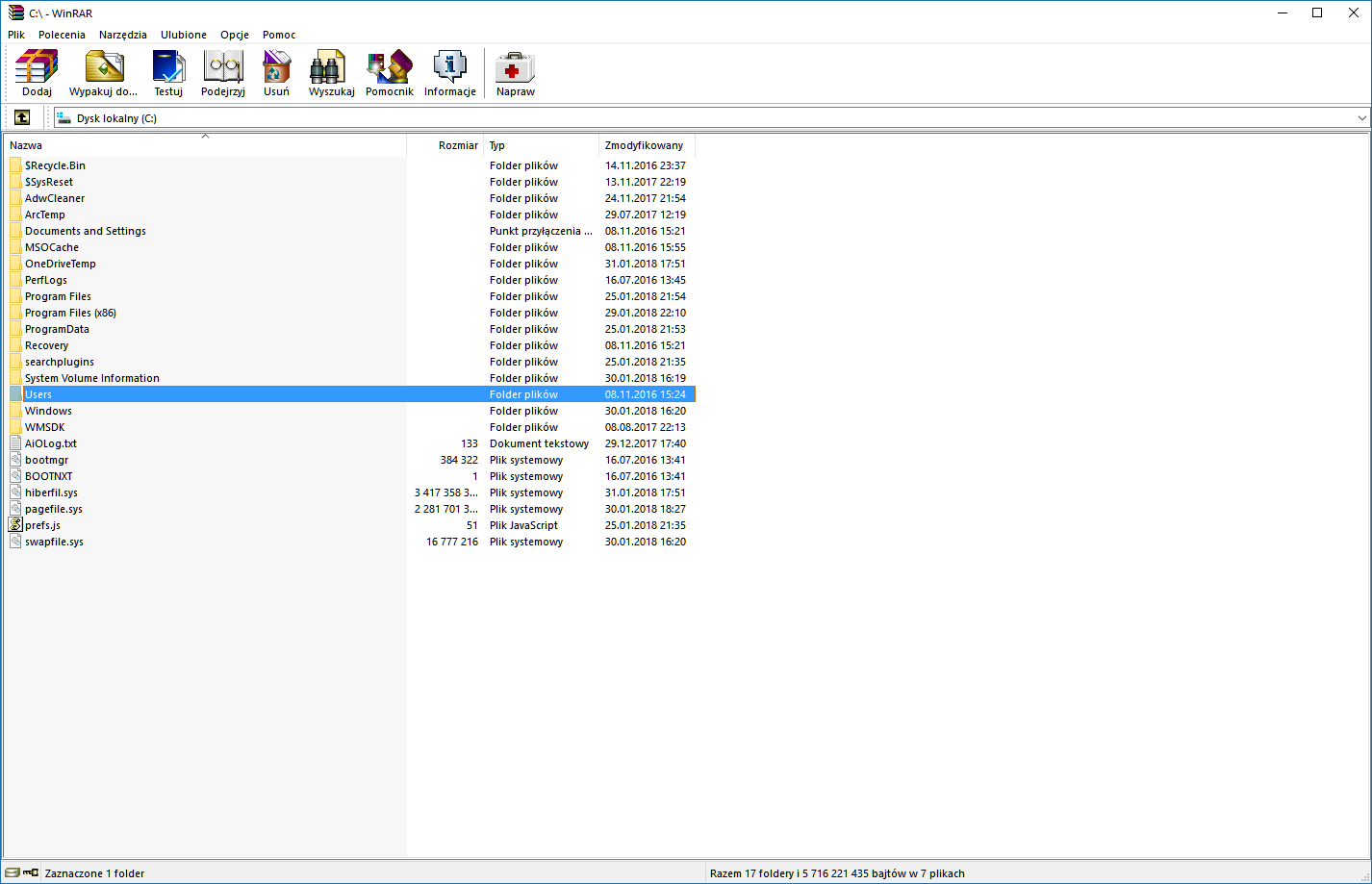Click the AiOLog.txt document icon

tap(15, 443)
